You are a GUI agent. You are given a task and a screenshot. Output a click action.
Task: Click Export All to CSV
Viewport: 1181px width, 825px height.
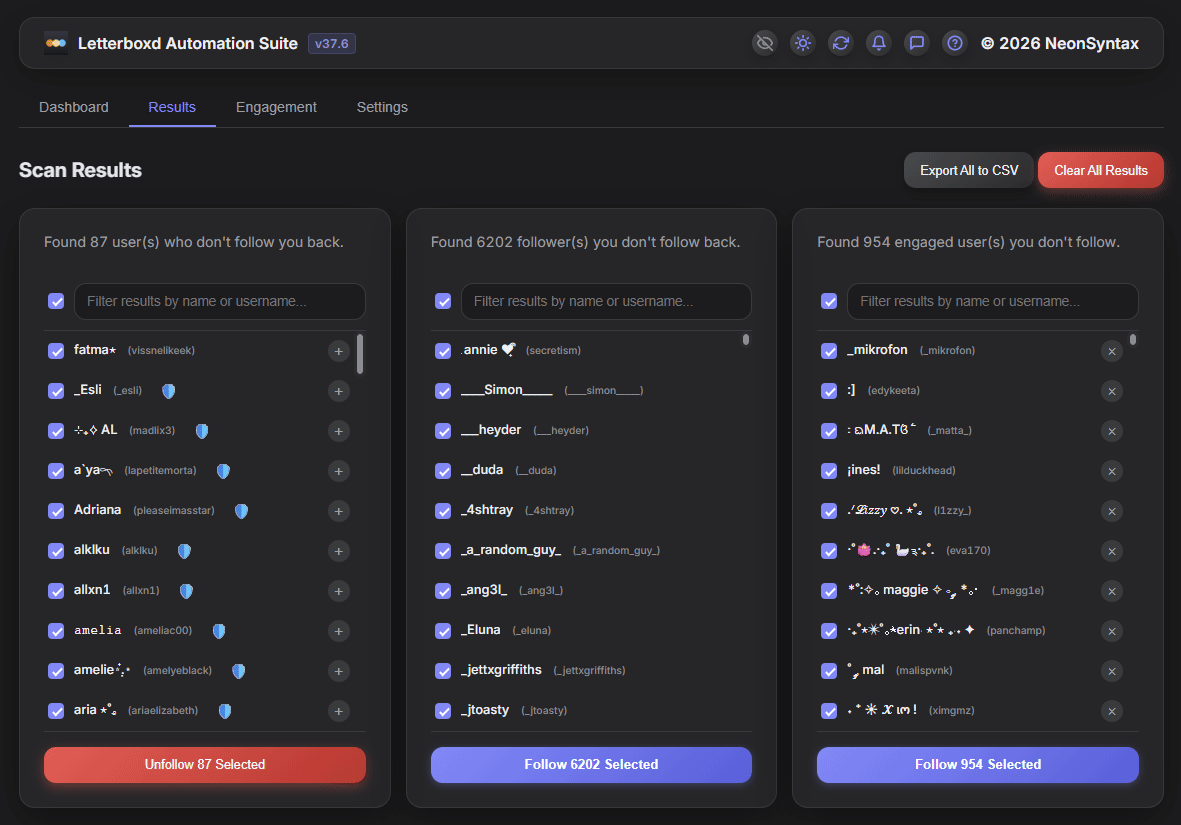969,170
